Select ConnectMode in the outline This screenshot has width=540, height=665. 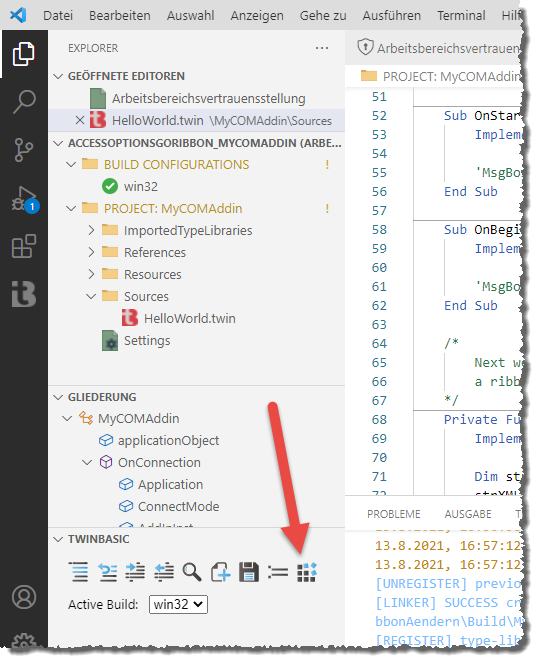click(x=179, y=506)
